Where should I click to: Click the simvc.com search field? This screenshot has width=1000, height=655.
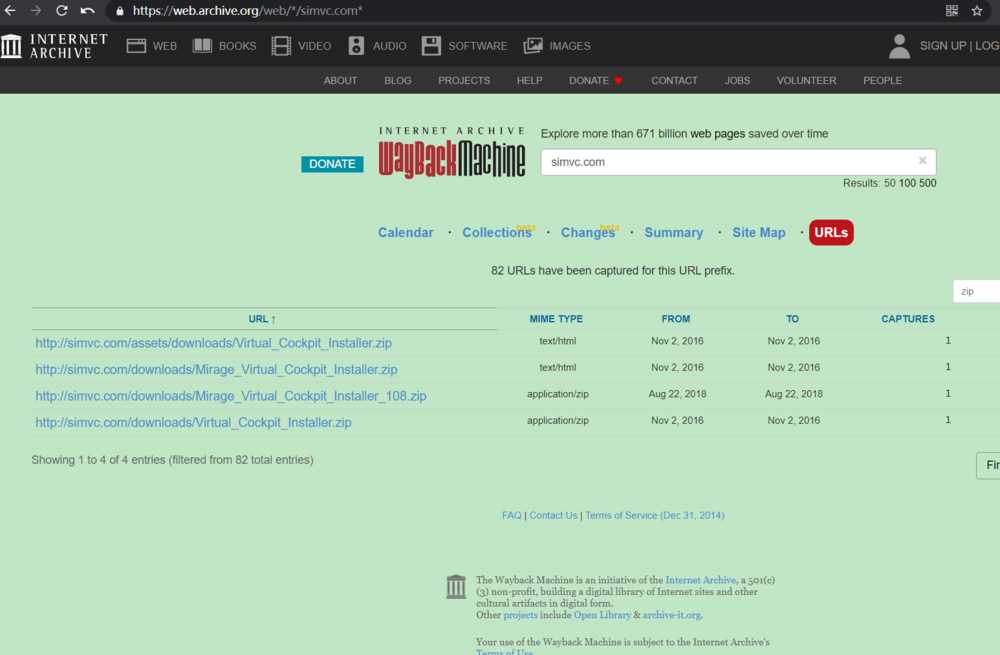point(739,162)
